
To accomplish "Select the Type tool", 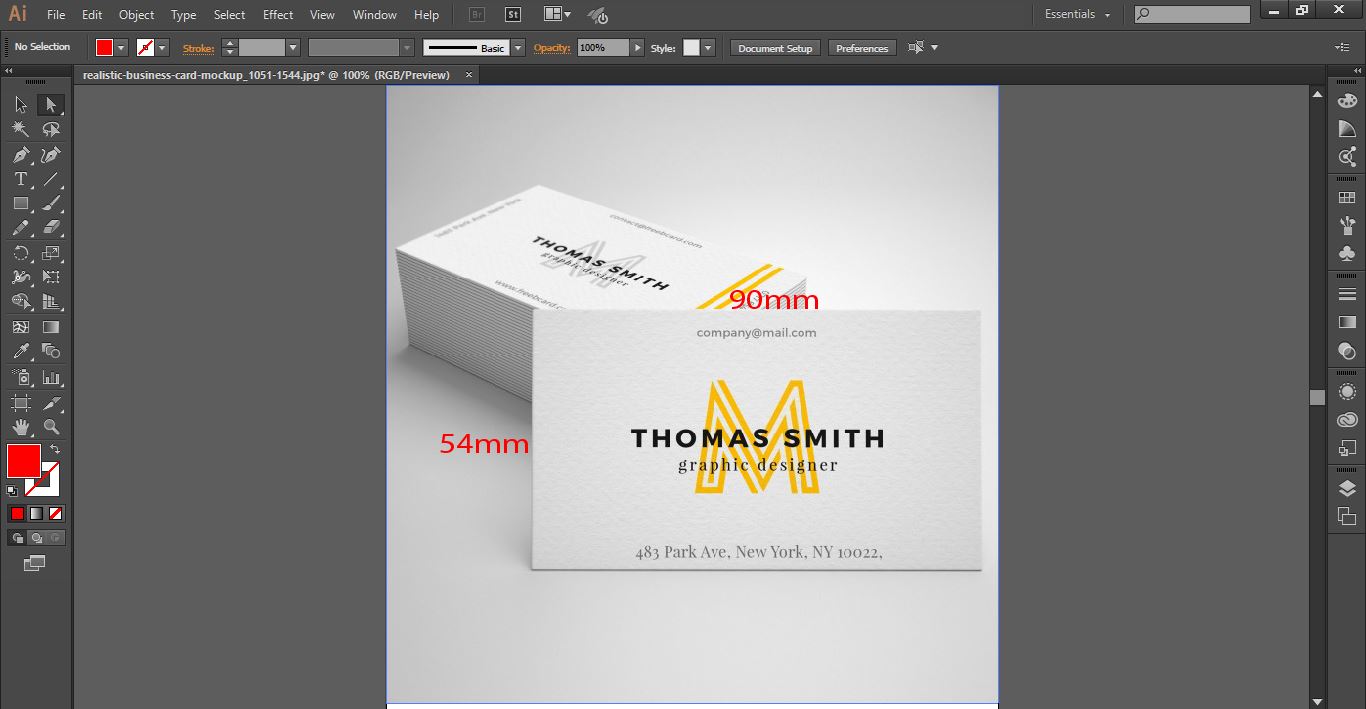I will point(20,180).
